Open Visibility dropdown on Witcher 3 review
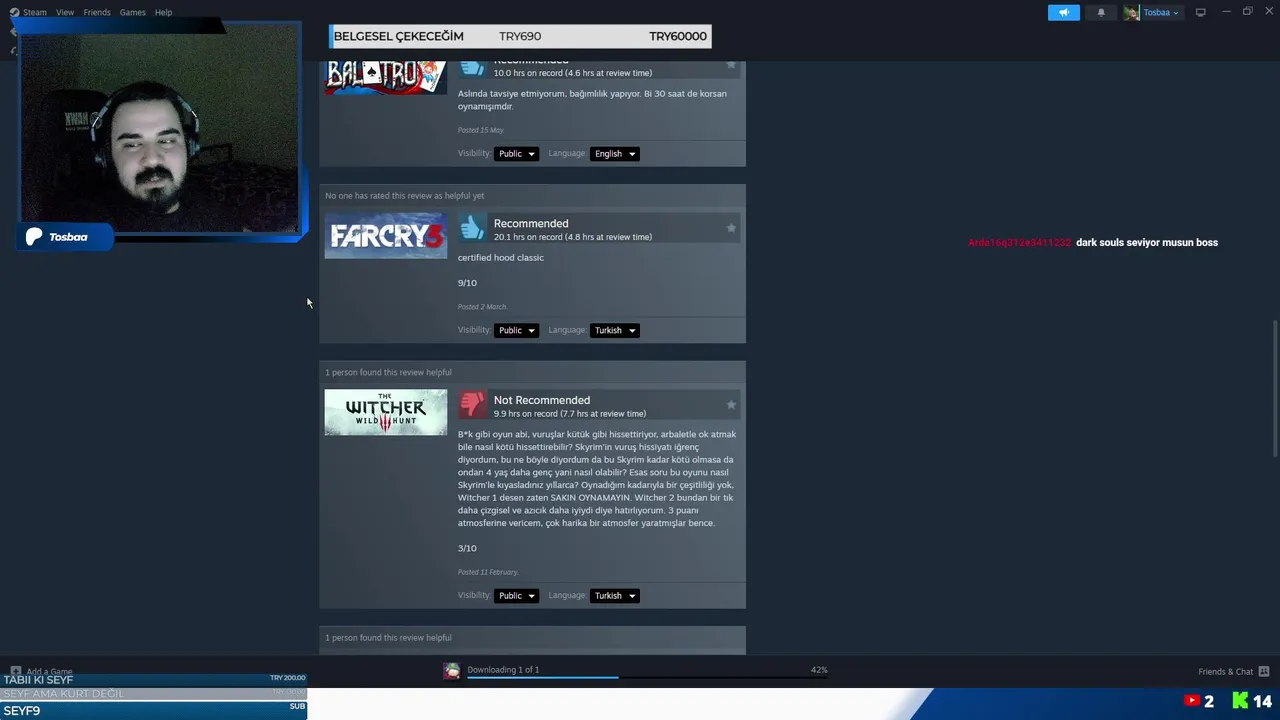1280x720 pixels. point(516,595)
